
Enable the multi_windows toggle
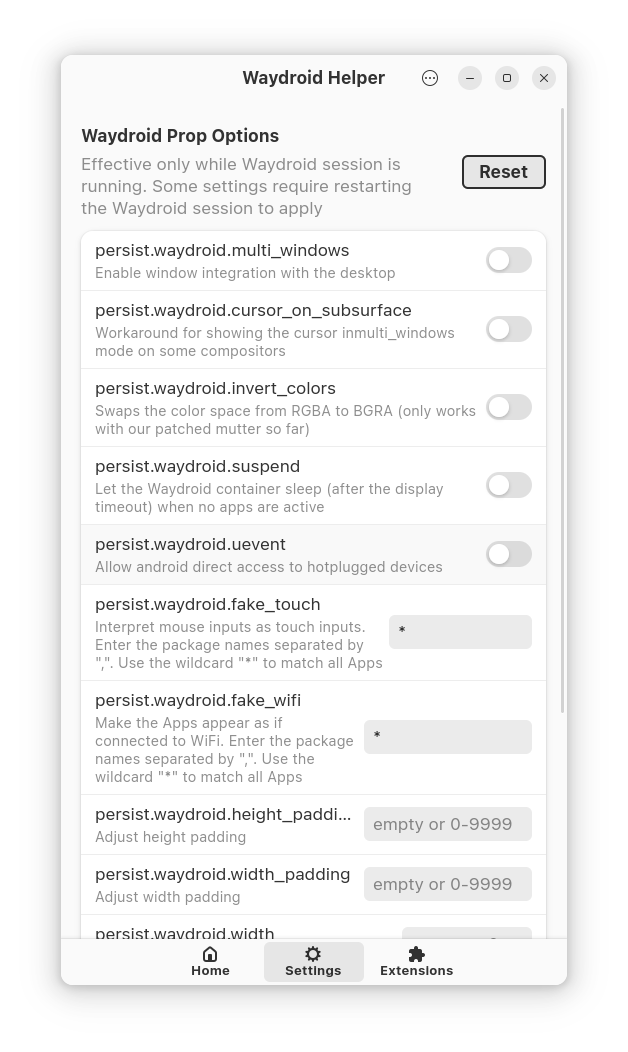coord(509,260)
